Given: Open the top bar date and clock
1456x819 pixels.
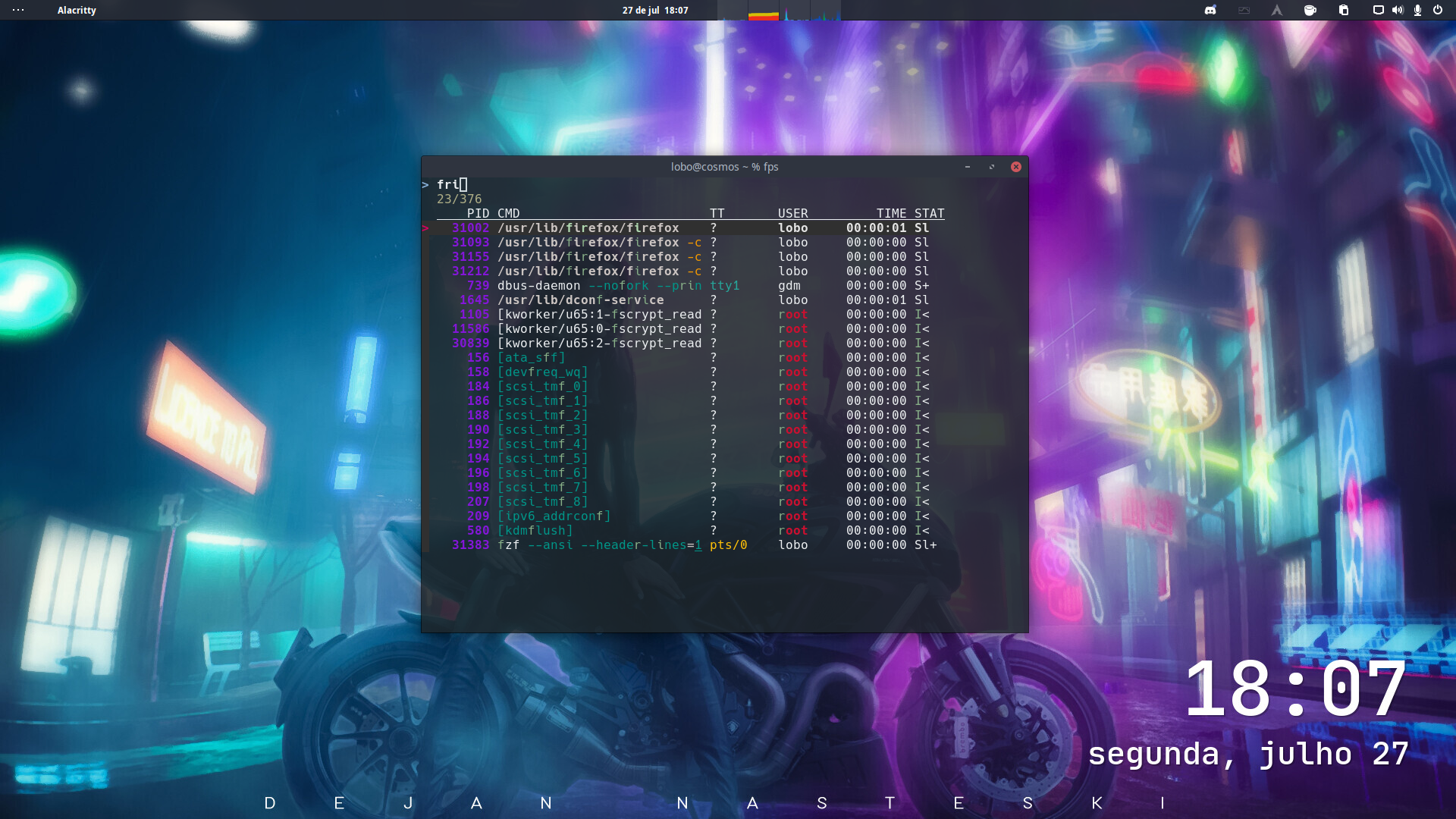Looking at the screenshot, I should [x=655, y=10].
